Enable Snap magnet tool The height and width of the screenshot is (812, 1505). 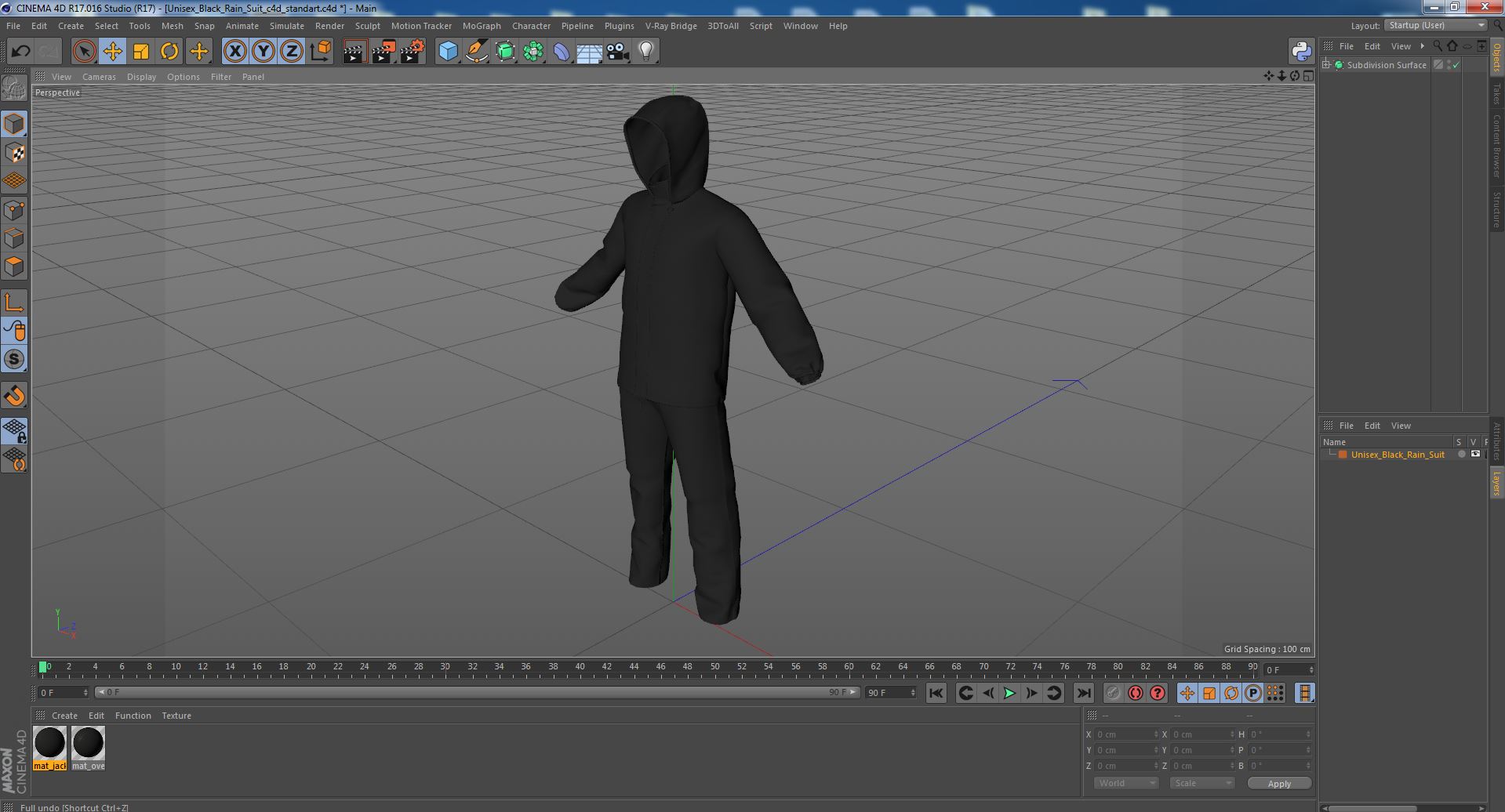[x=14, y=396]
